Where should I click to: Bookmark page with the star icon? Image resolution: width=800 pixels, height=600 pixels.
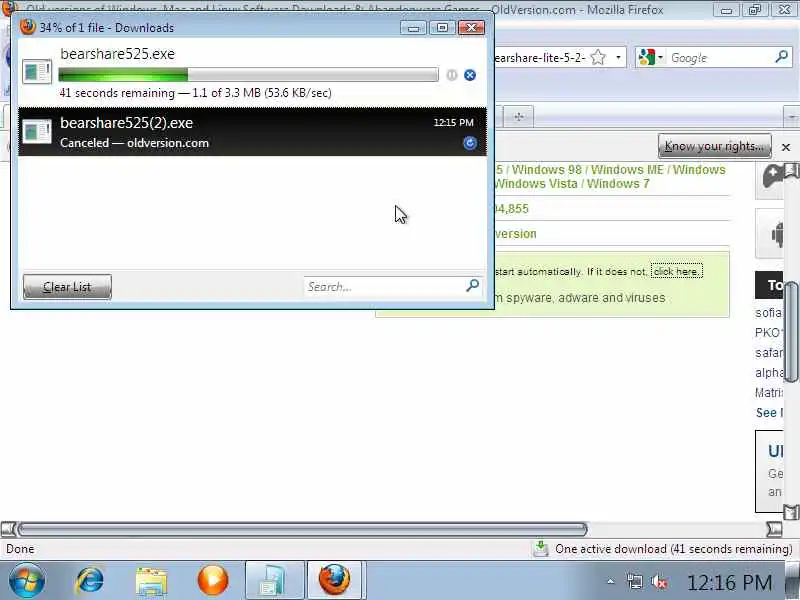[598, 57]
